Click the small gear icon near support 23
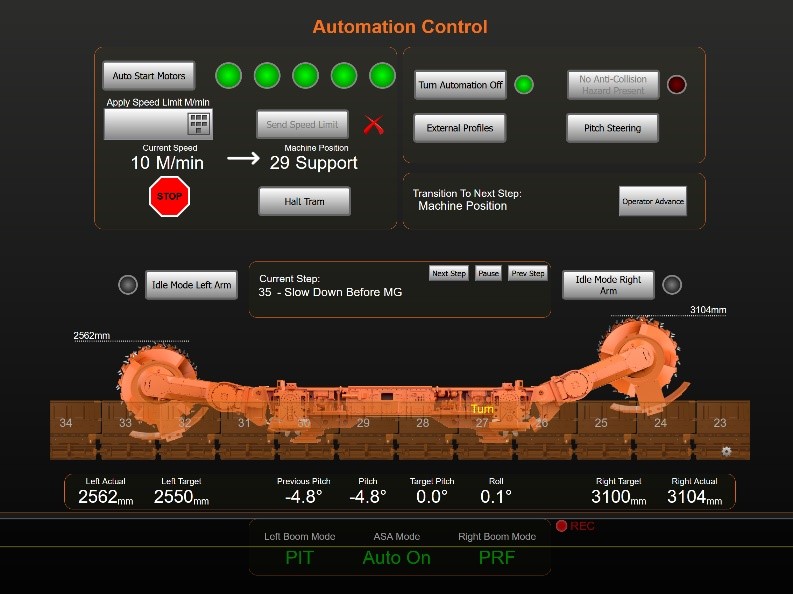 point(726,451)
